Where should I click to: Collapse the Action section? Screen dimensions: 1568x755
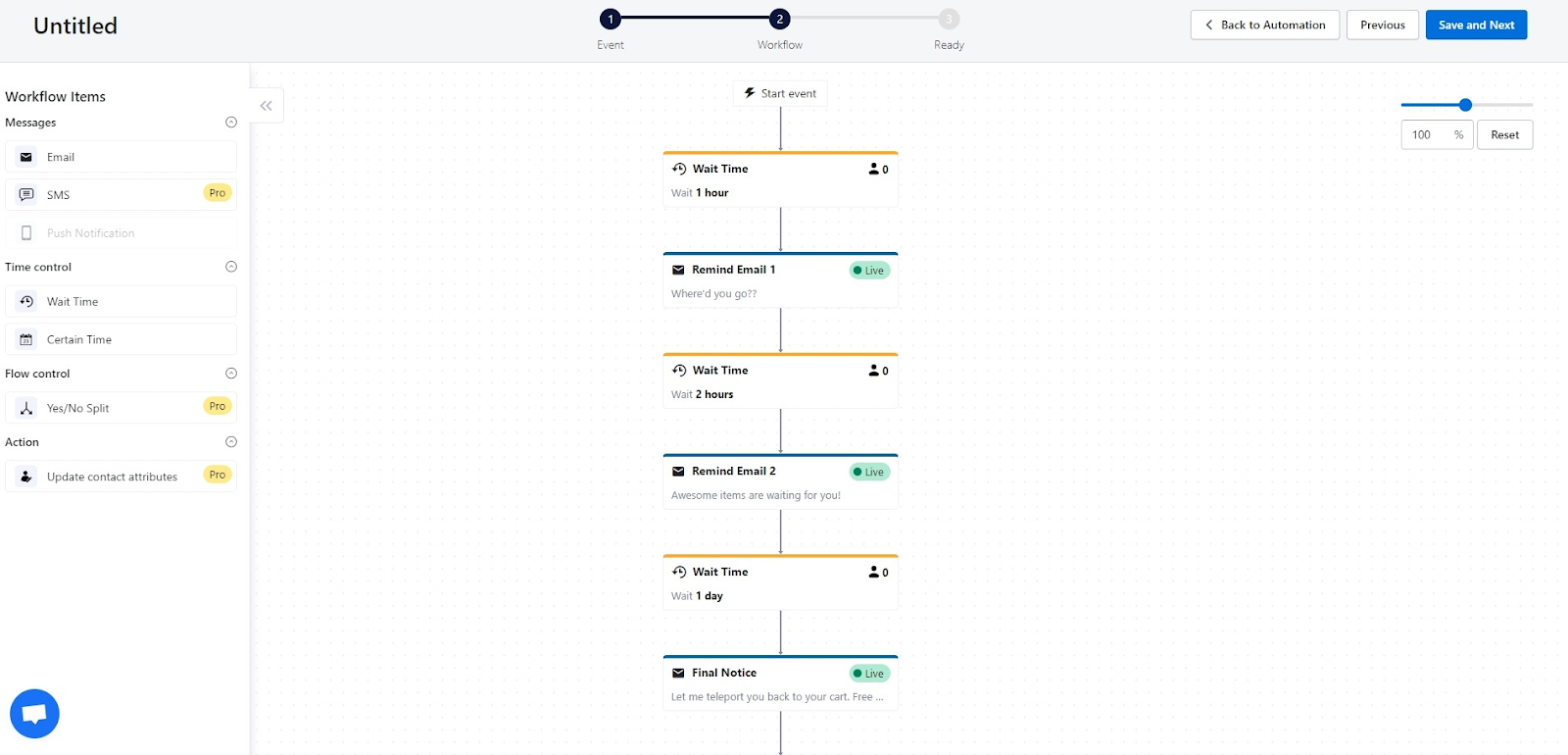pos(231,442)
